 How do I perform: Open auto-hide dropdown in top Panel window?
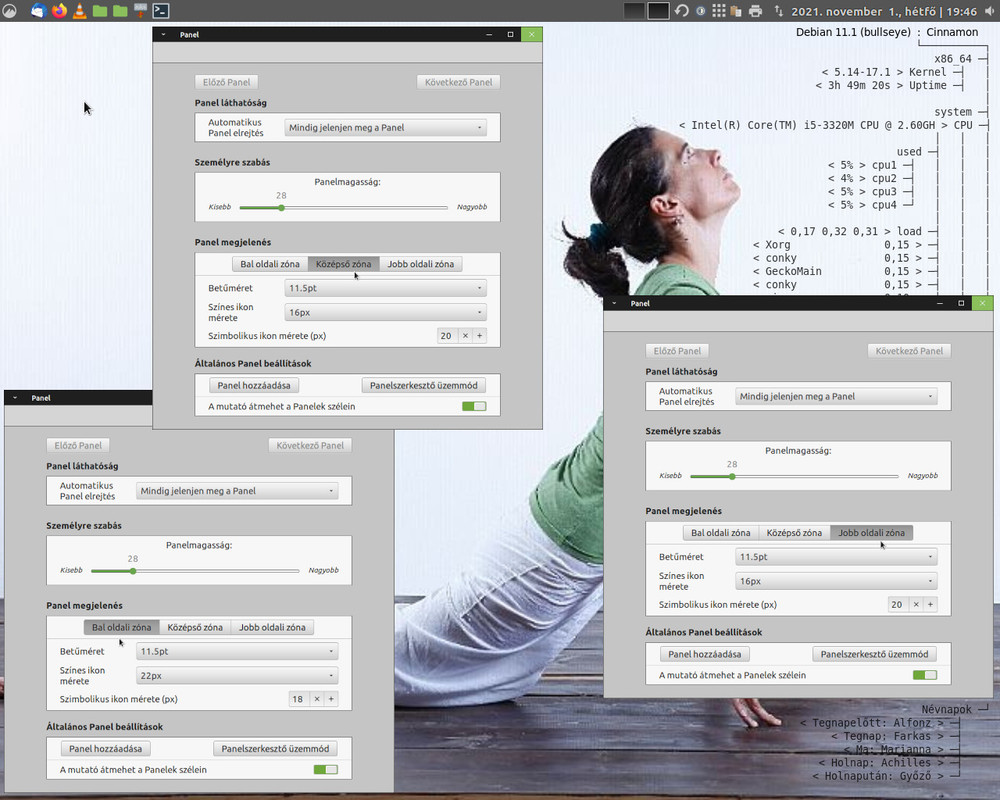click(x=385, y=128)
